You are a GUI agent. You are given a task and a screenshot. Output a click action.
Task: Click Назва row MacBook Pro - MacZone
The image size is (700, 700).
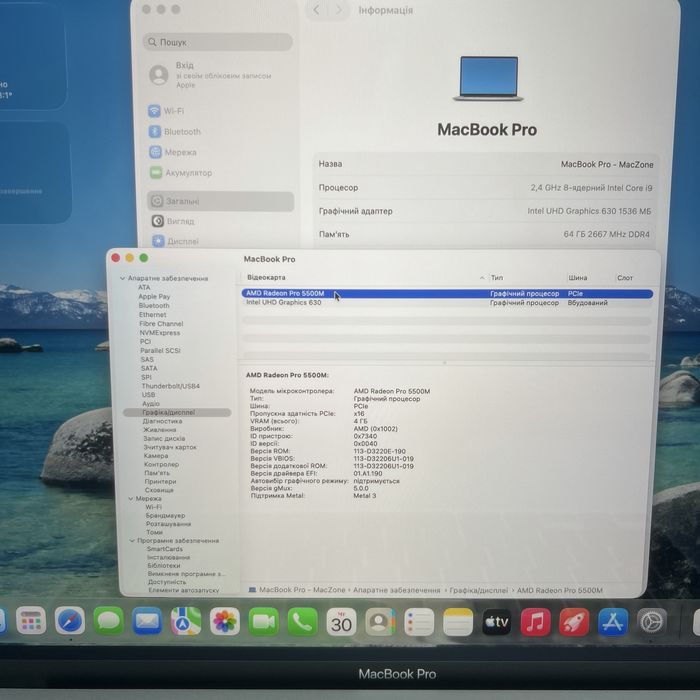click(x=486, y=164)
